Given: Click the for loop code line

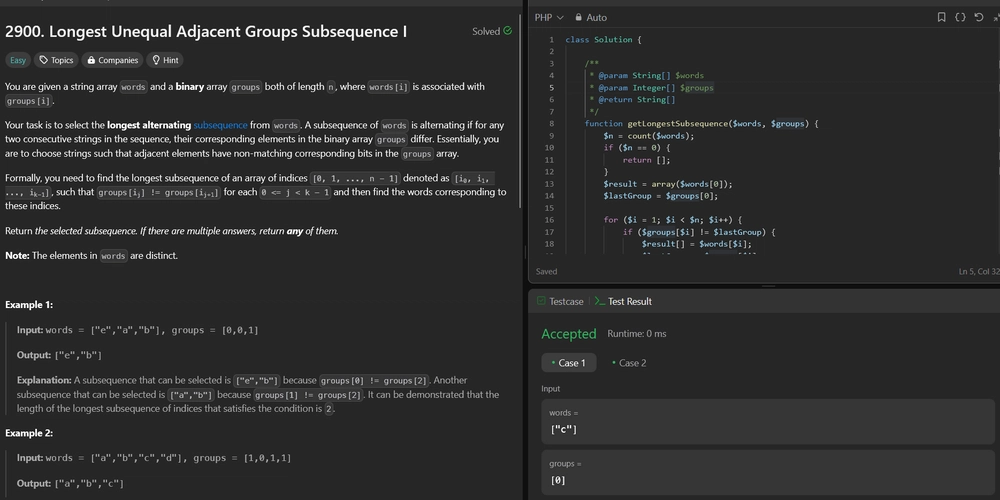Looking at the screenshot, I should (672, 219).
